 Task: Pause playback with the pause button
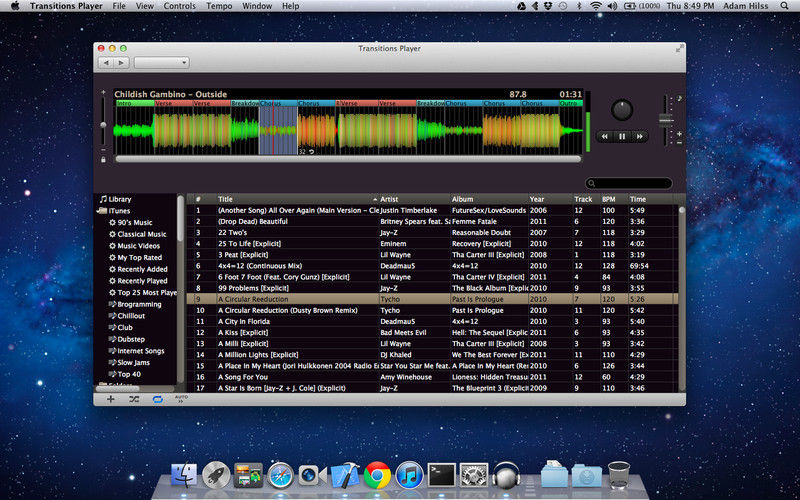622,136
